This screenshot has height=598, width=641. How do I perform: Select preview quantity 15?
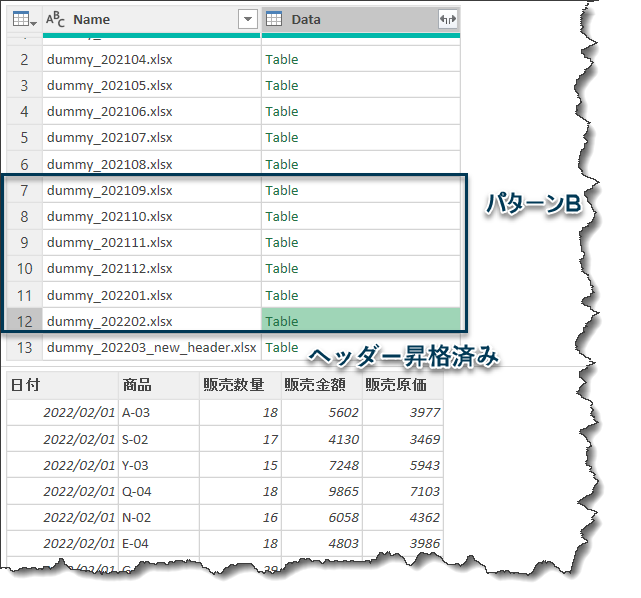pyautogui.click(x=240, y=465)
